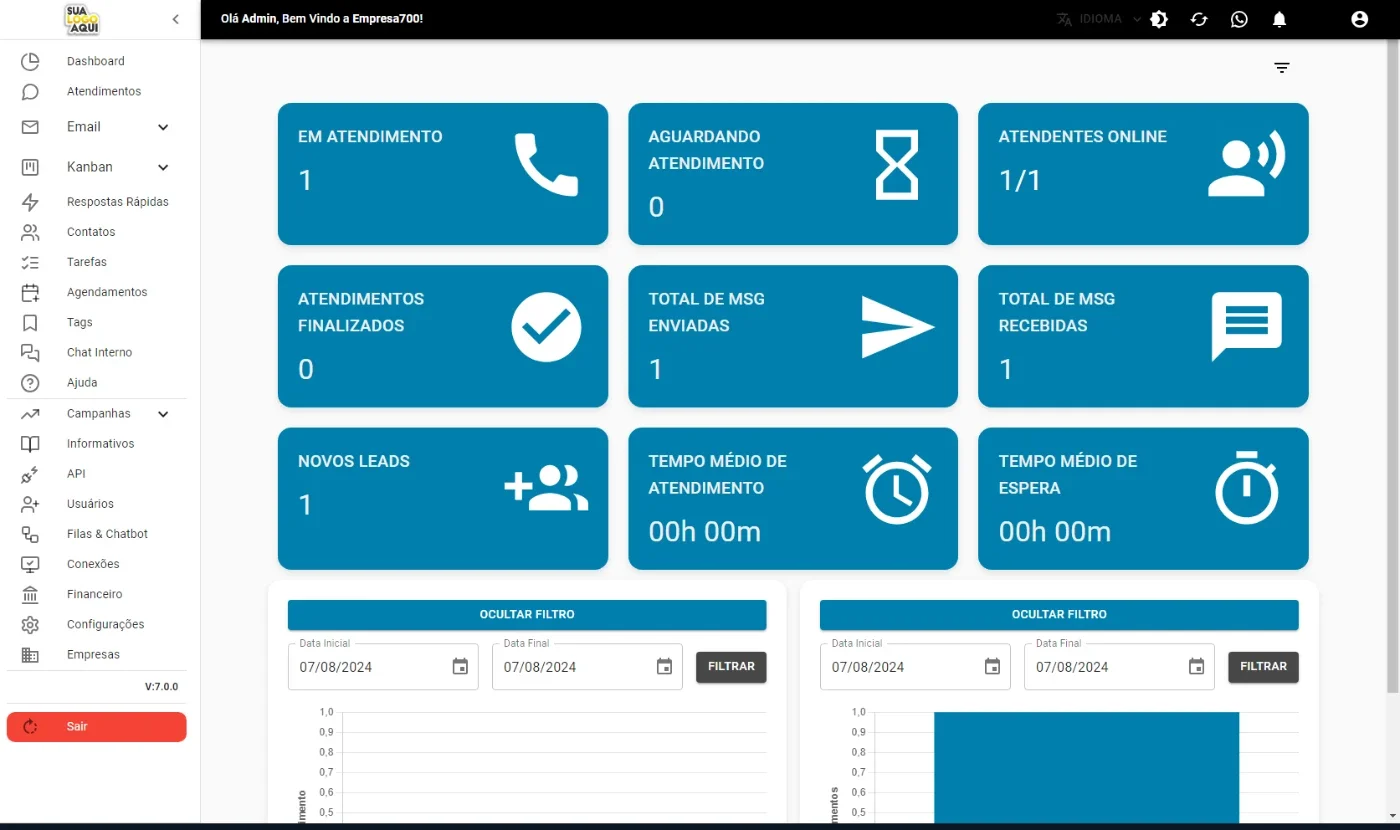Open Agendamentos menu item
1400x830 pixels.
(107, 292)
